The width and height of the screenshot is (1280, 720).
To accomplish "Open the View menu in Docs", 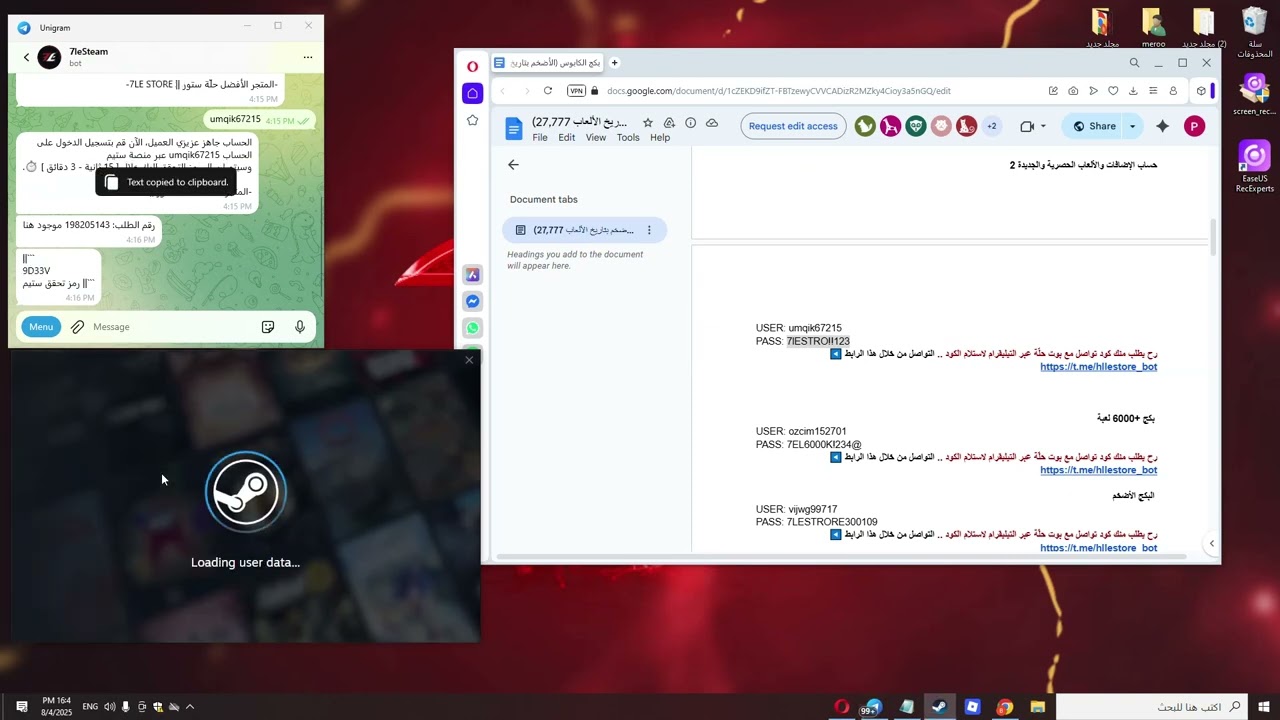I will 596,138.
